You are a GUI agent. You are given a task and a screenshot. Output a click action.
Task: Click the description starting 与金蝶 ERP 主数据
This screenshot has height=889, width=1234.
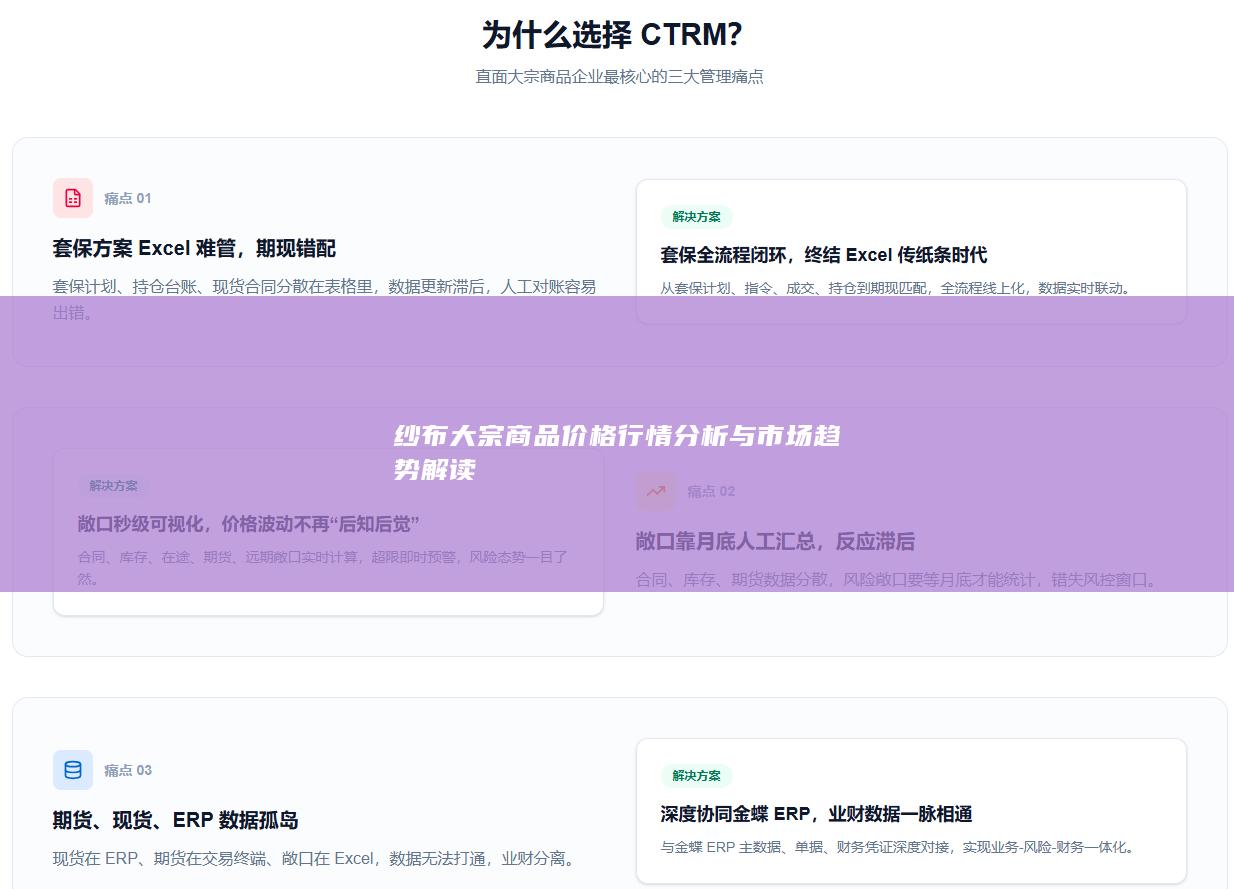[899, 847]
